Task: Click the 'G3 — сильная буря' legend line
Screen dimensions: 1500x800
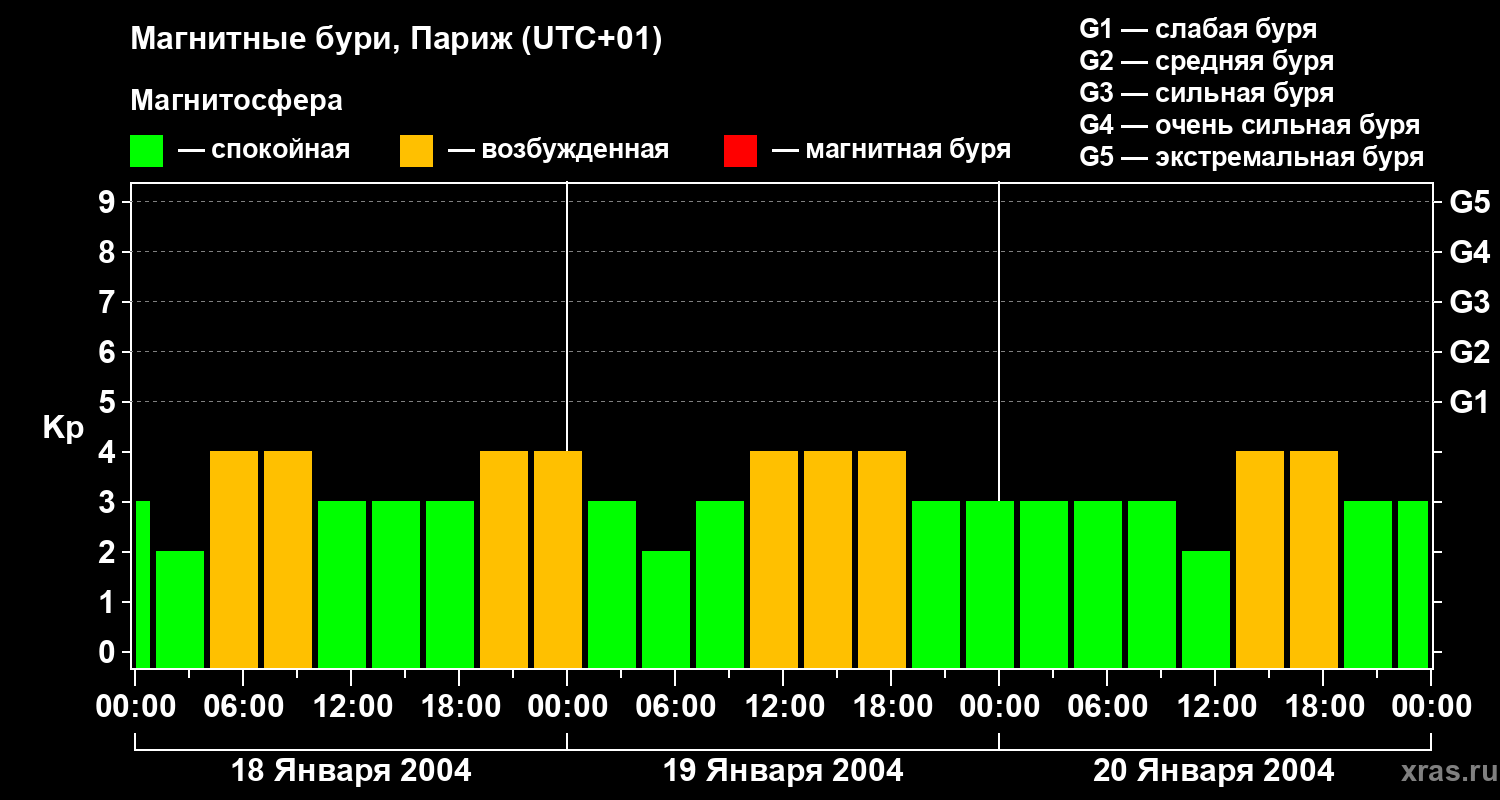Action: click(x=1206, y=93)
